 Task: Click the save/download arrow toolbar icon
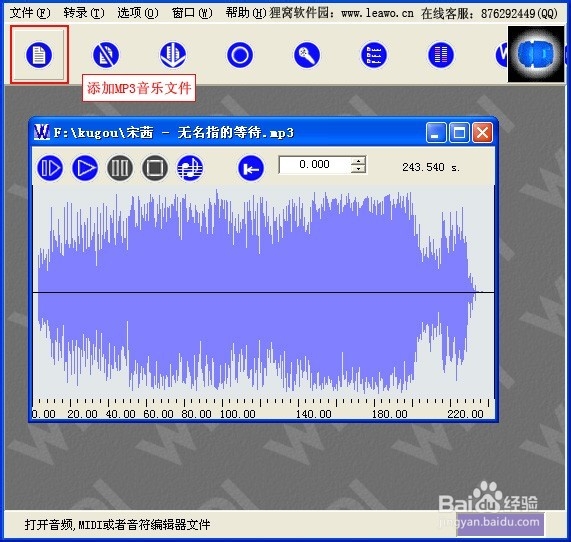pos(173,55)
